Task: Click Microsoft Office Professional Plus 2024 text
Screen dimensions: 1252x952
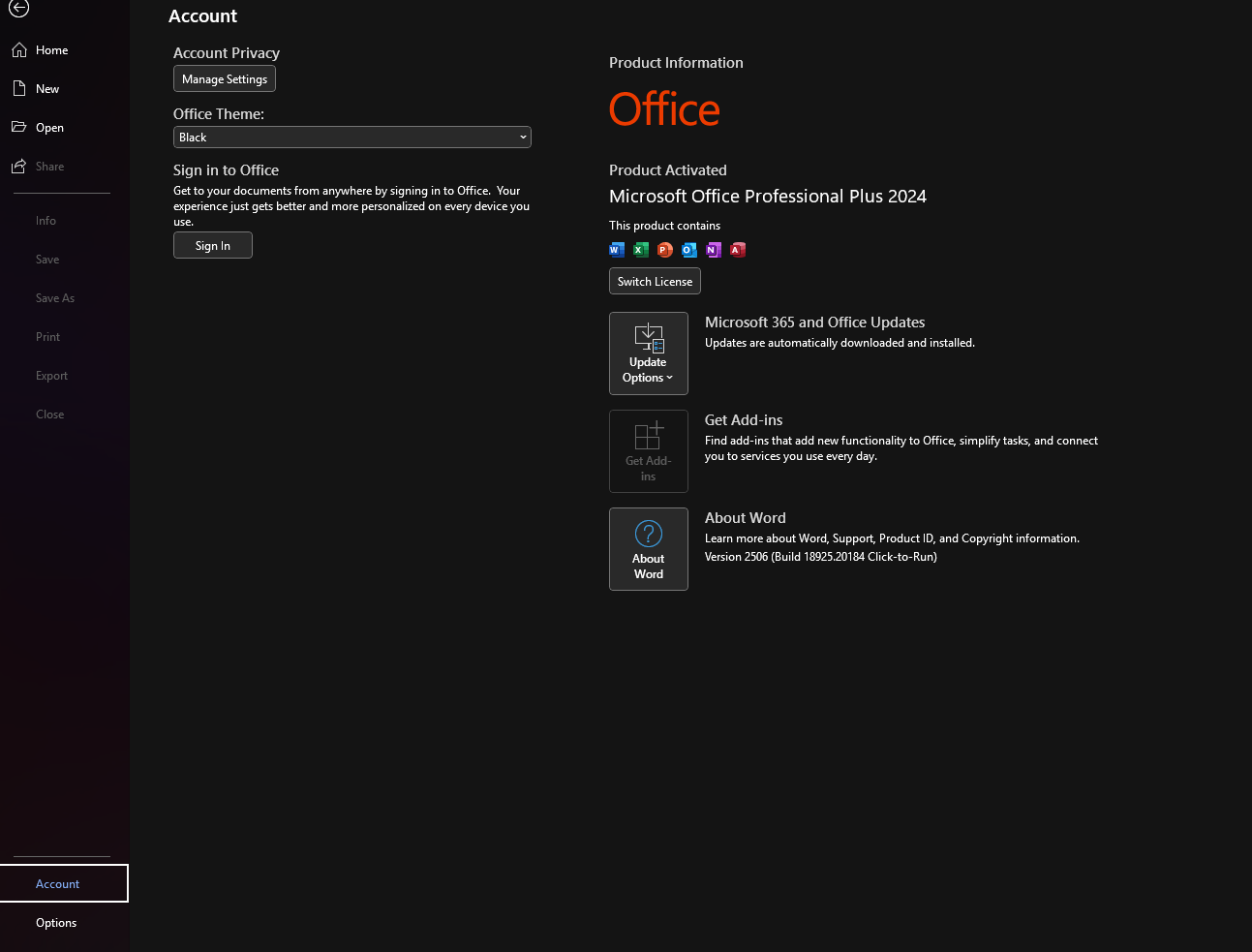Action: [x=768, y=197]
